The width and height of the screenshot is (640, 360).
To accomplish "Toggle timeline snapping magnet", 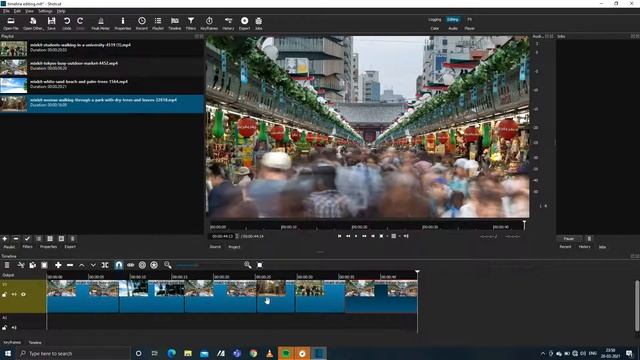I will coord(119,265).
